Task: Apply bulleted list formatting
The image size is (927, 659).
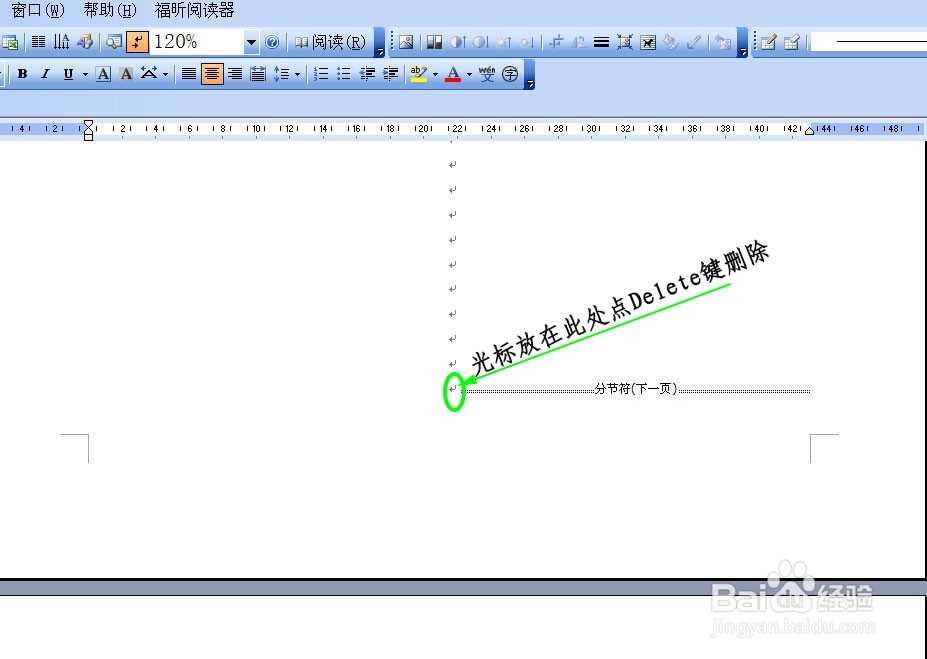Action: pos(344,74)
